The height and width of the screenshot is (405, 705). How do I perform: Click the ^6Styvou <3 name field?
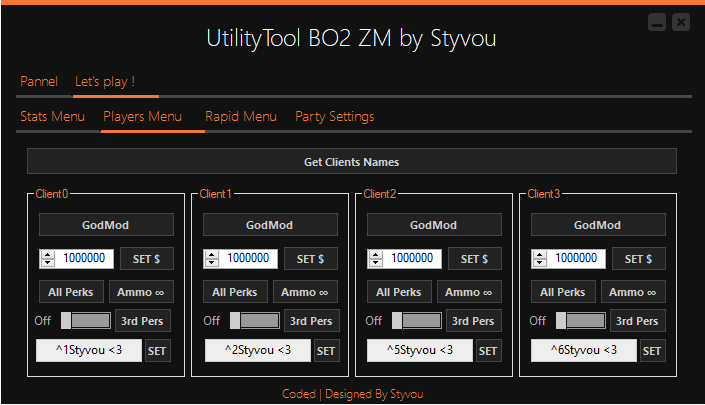coord(584,350)
